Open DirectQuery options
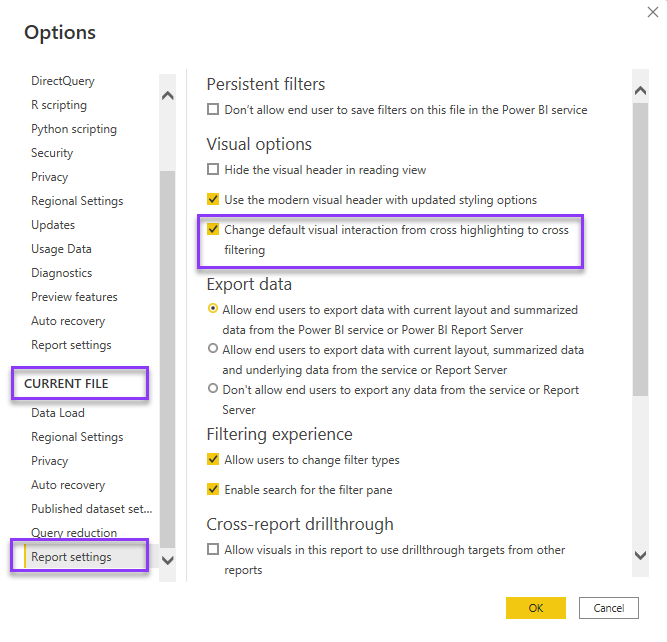667x642 pixels. tap(63, 81)
